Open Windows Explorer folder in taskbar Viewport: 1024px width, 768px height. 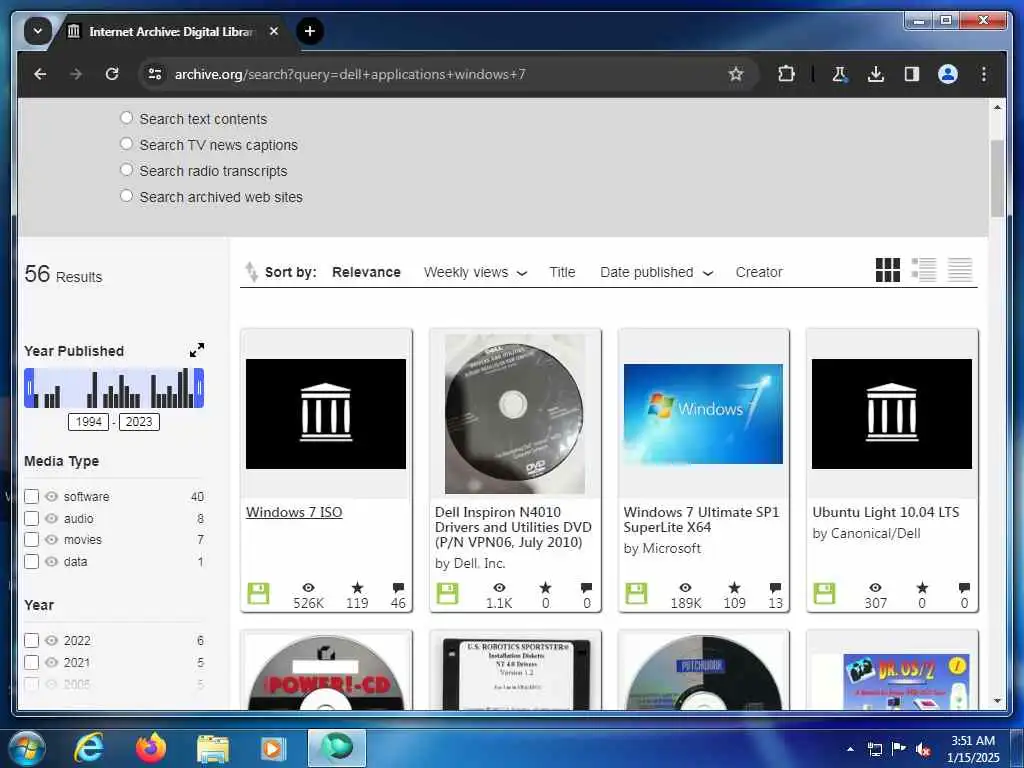(x=213, y=748)
